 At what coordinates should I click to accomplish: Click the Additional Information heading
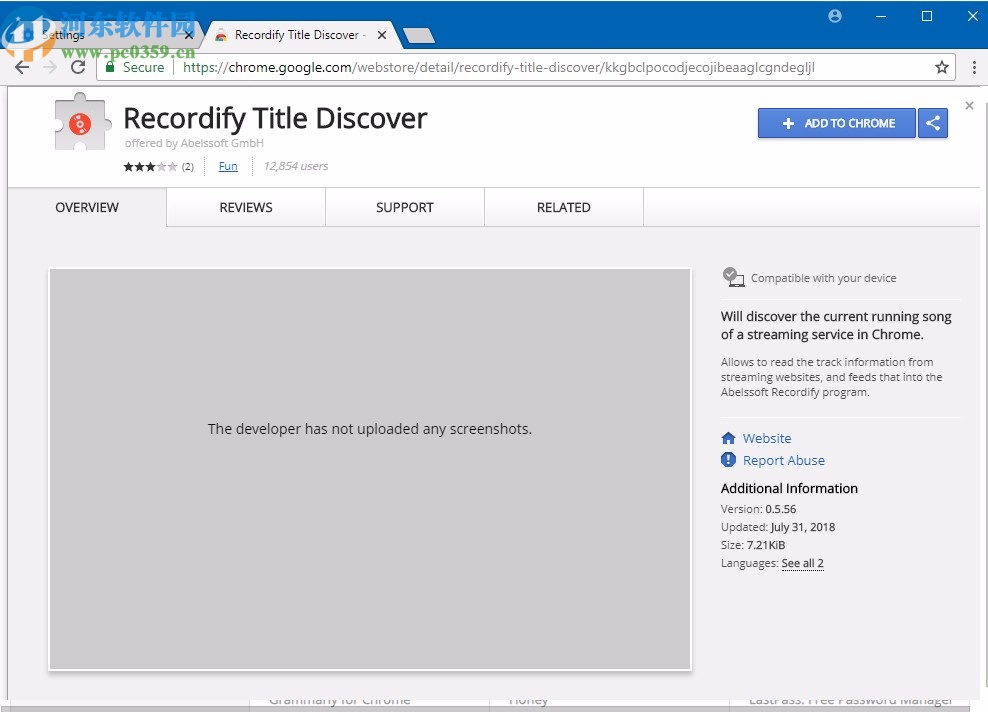[789, 488]
